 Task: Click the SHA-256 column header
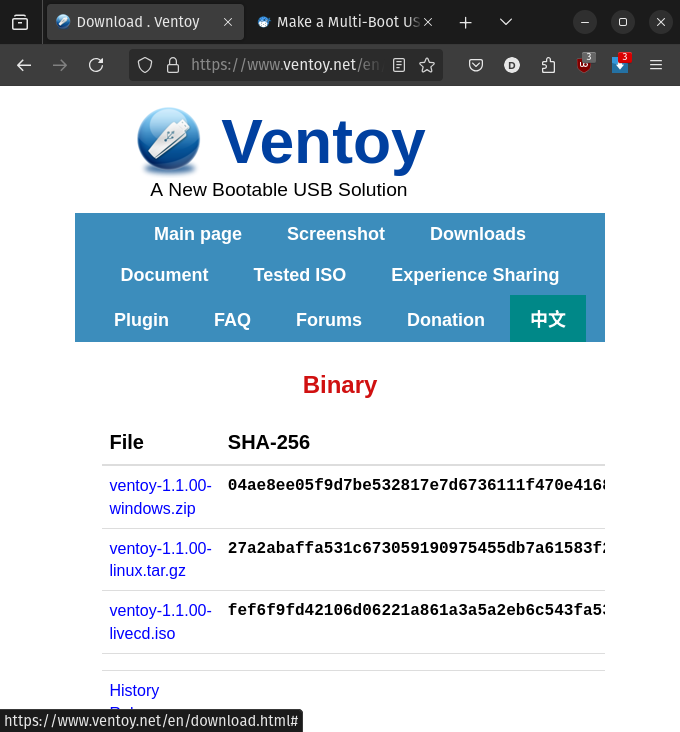click(268, 442)
